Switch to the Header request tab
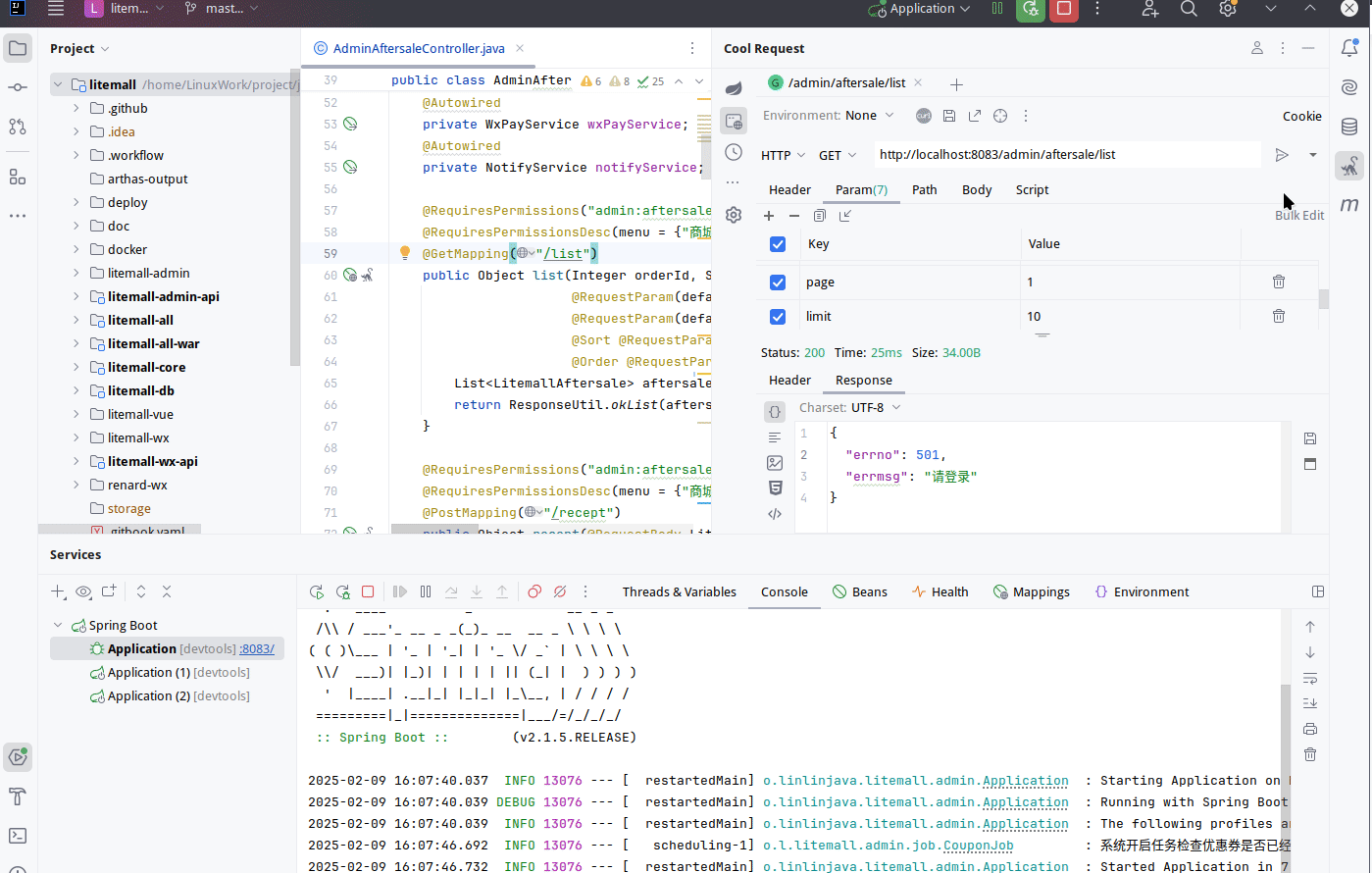Viewport: 1372px width, 873px height. 789,190
